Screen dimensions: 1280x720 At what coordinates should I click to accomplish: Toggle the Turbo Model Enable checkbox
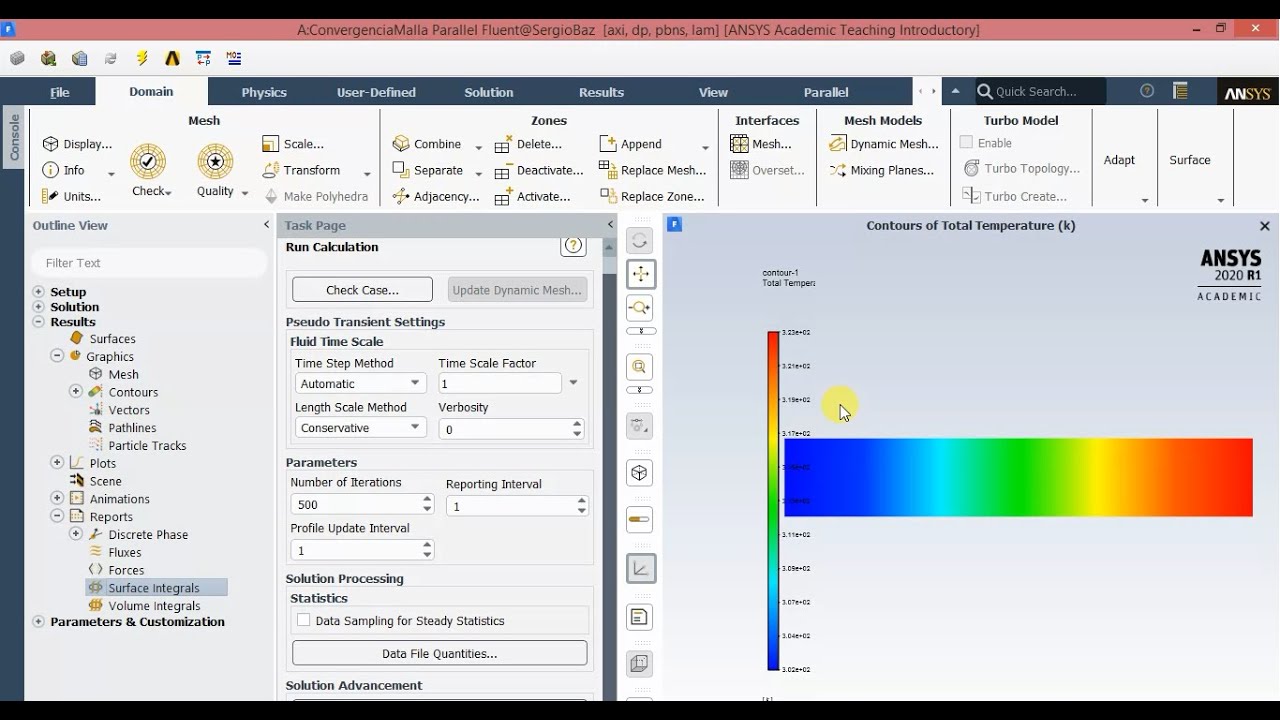tap(967, 143)
